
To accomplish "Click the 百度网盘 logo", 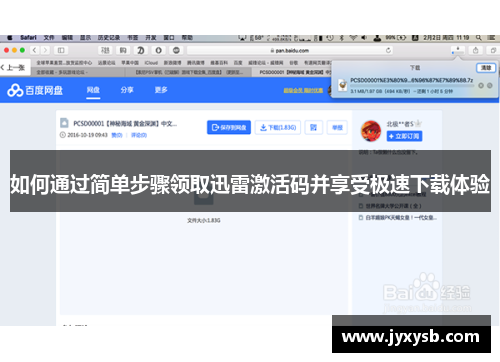I will [x=35, y=90].
